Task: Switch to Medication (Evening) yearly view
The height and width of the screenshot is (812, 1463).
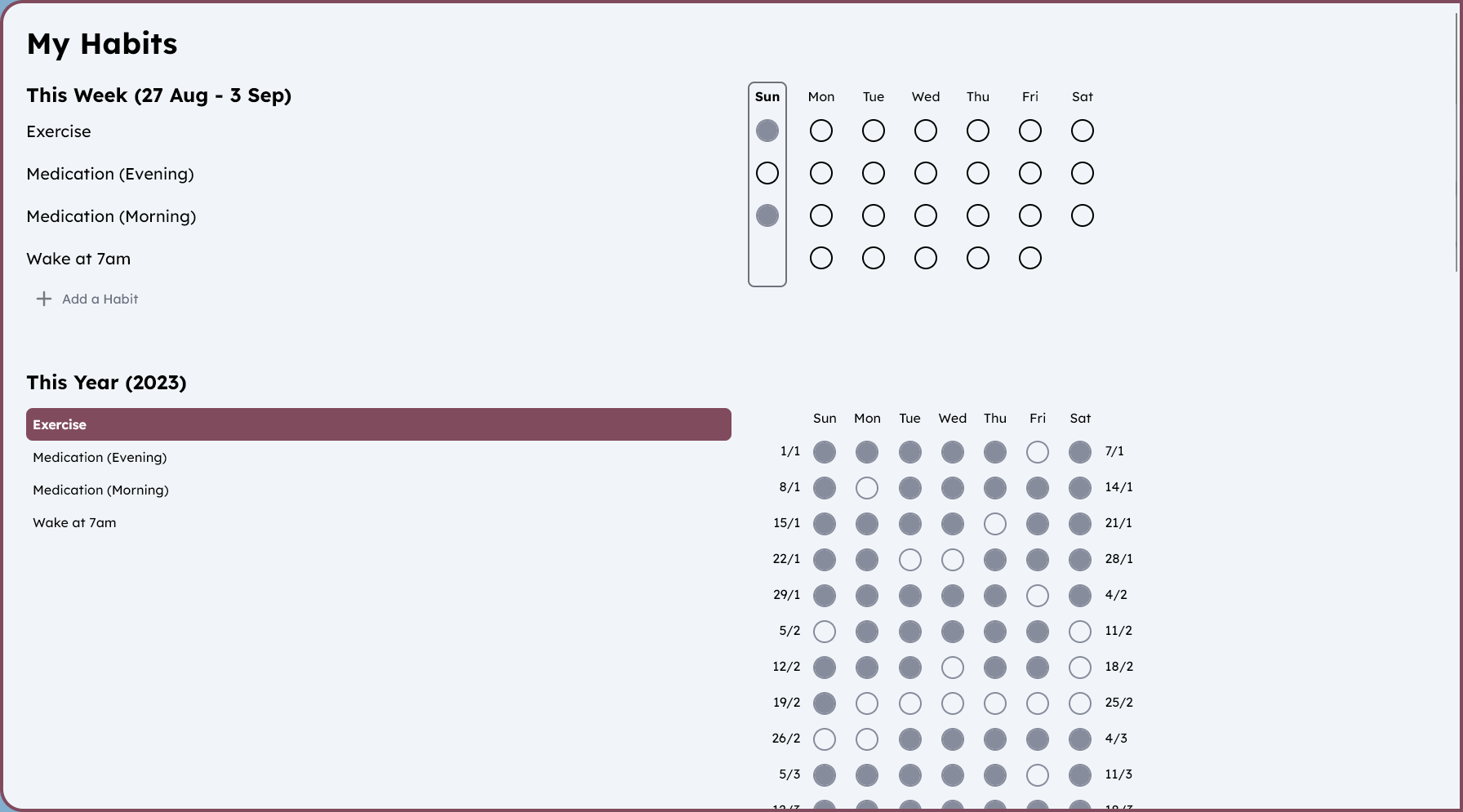Action: (100, 457)
